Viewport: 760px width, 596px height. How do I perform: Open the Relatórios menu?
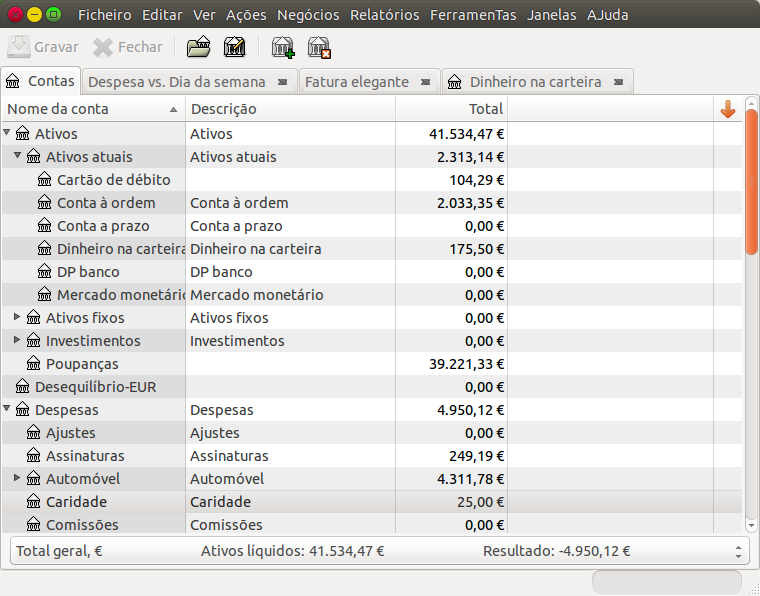point(385,15)
